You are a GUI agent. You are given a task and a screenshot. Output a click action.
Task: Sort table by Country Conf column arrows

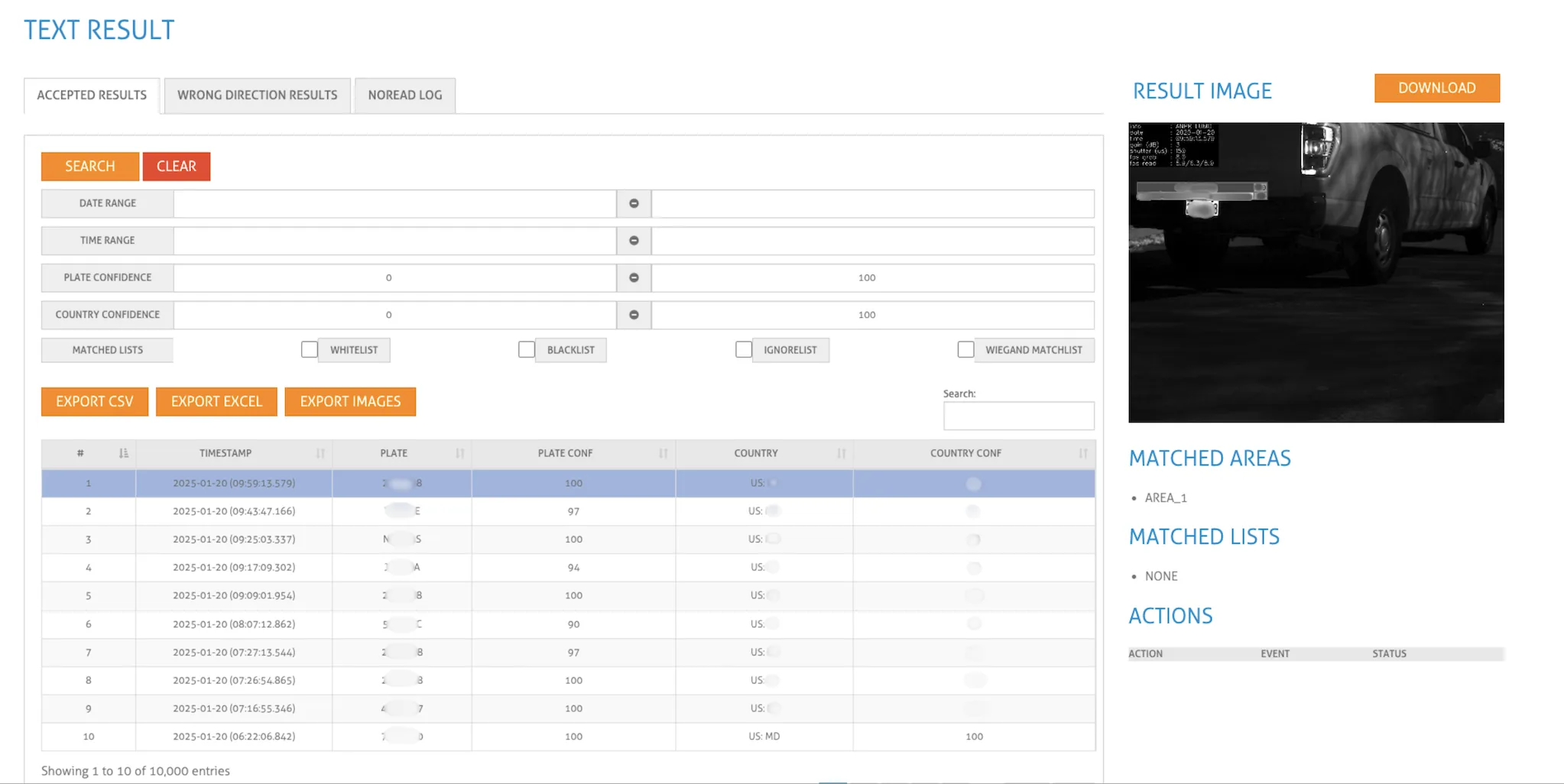[x=1082, y=453]
